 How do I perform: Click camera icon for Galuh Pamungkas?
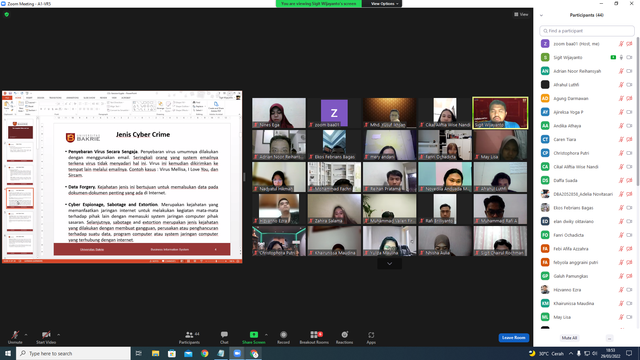[x=629, y=276]
